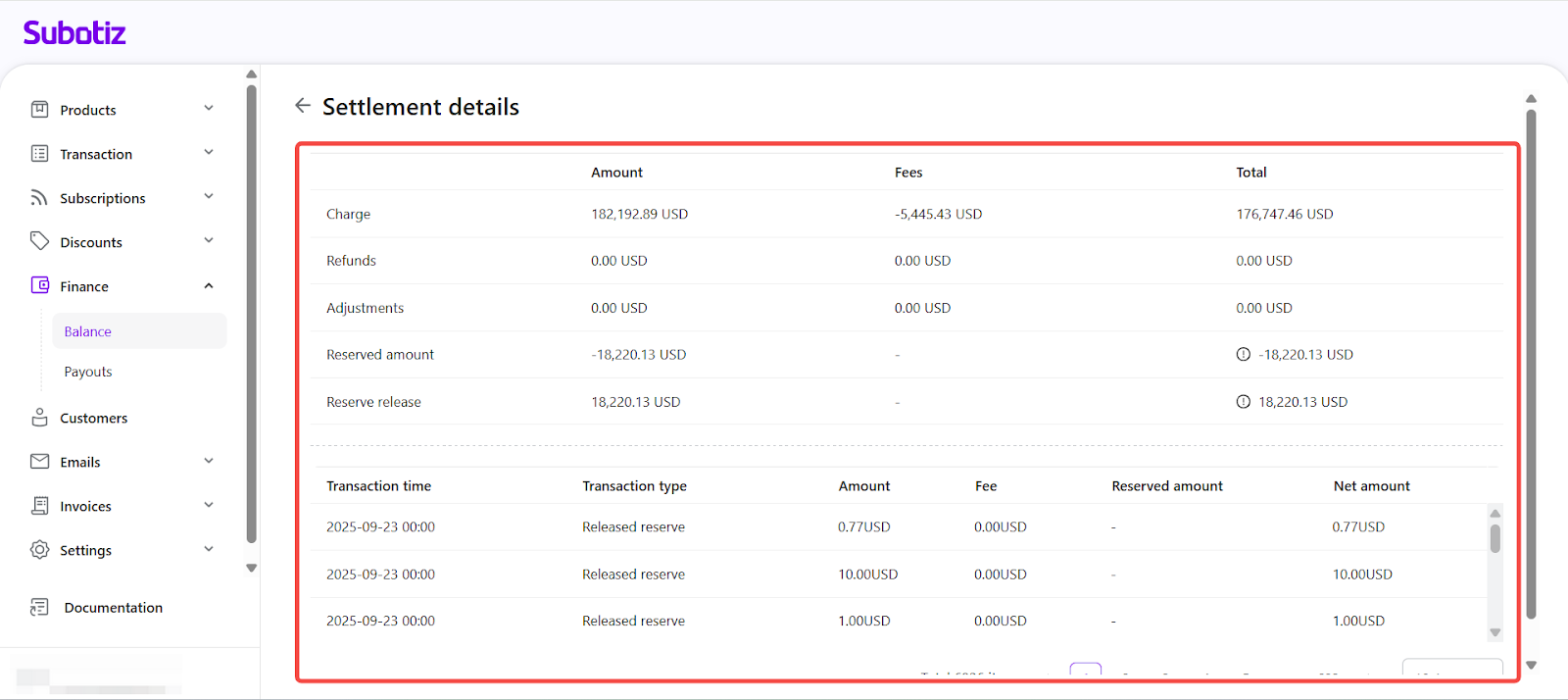This screenshot has width=1568, height=700.
Task: Click the transaction table scrollbar down arrow
Action: click(1494, 632)
